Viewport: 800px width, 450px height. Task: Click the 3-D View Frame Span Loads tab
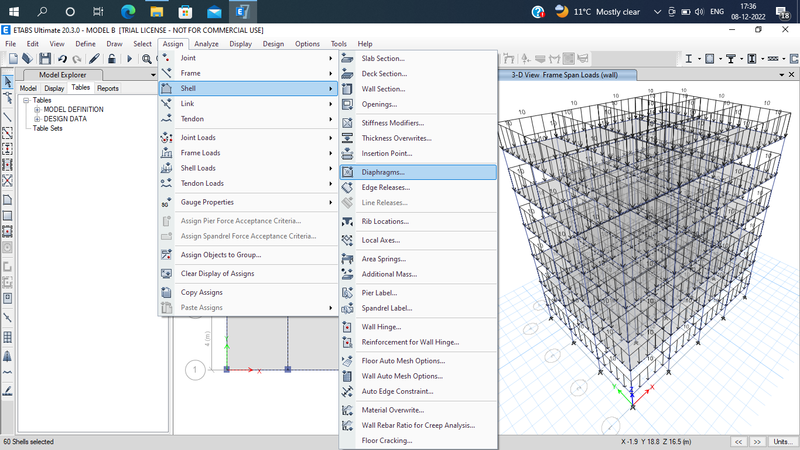[566, 75]
